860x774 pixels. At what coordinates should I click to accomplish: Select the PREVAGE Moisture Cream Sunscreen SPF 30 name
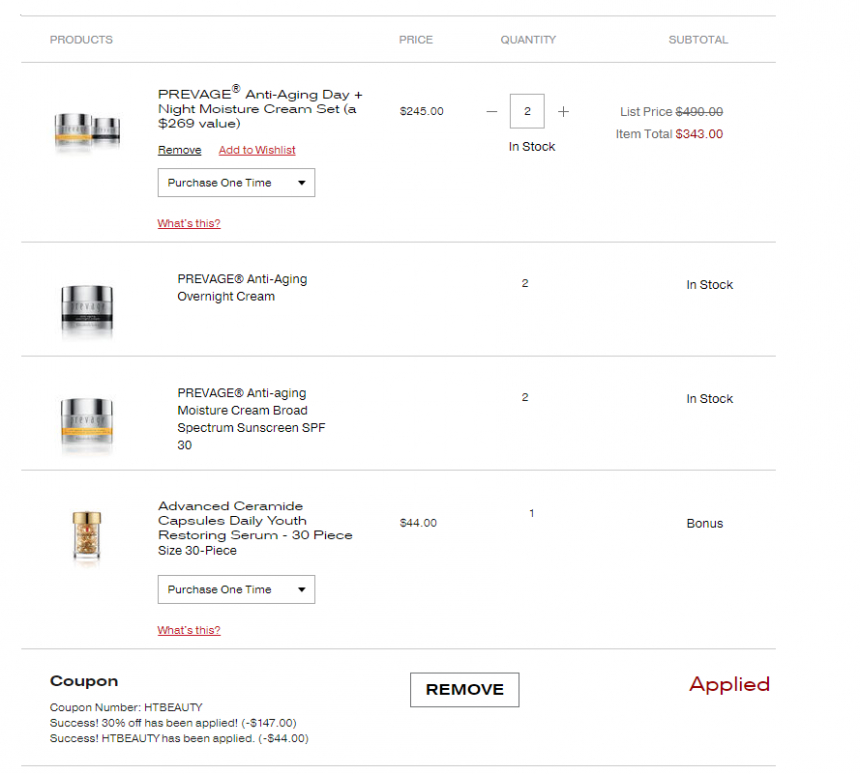[251, 419]
